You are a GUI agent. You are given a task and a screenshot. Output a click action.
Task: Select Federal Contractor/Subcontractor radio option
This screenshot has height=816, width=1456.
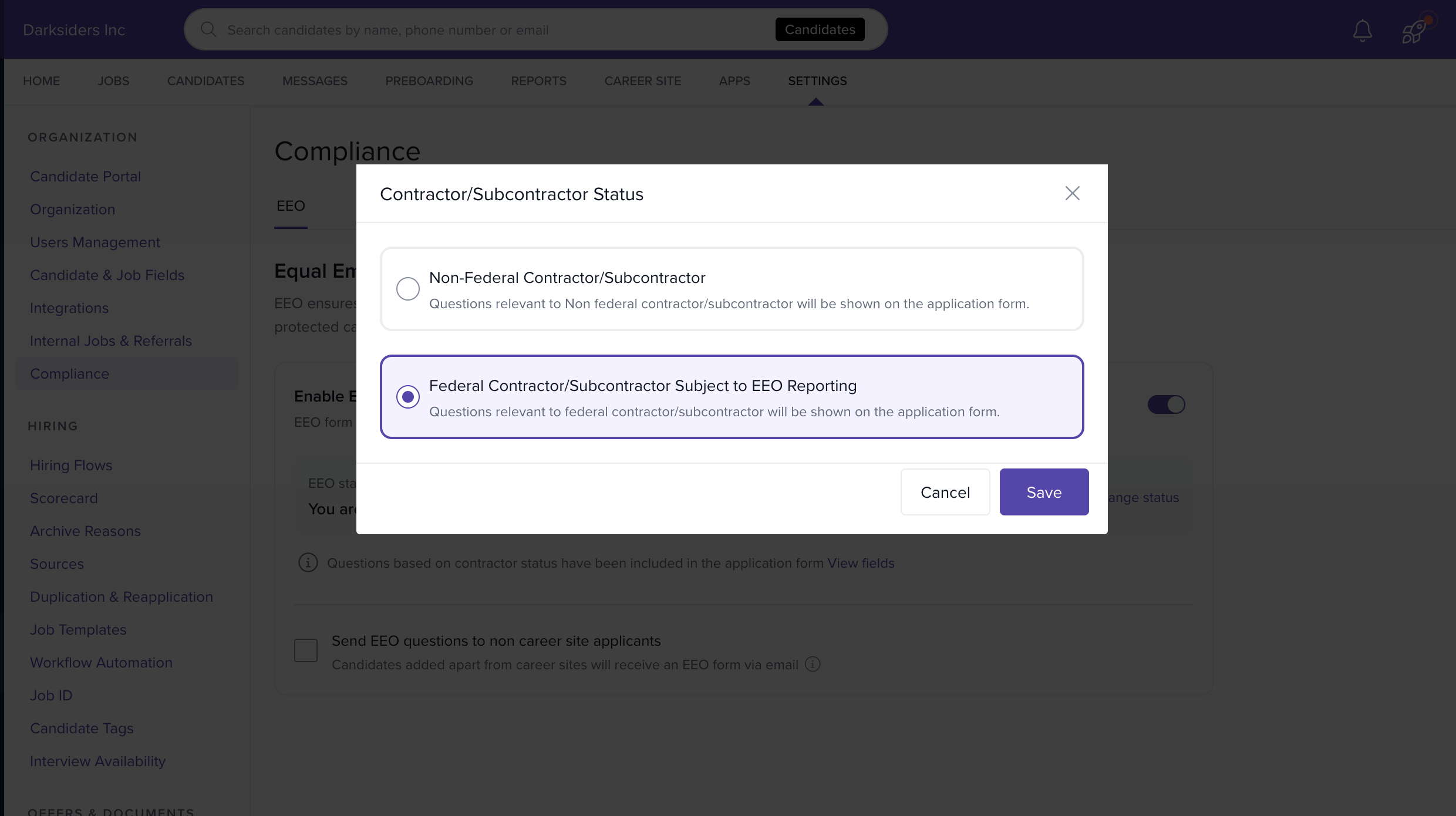(407, 397)
